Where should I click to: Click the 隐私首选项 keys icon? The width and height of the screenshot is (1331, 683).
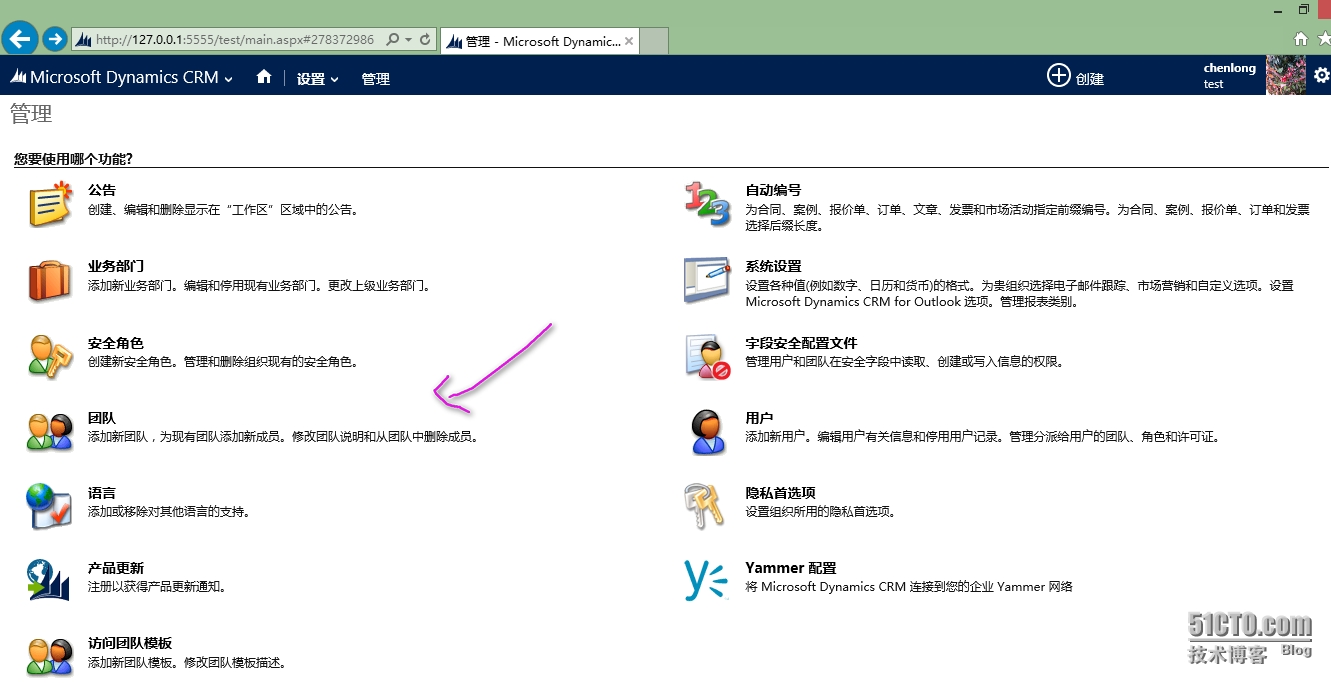click(705, 506)
